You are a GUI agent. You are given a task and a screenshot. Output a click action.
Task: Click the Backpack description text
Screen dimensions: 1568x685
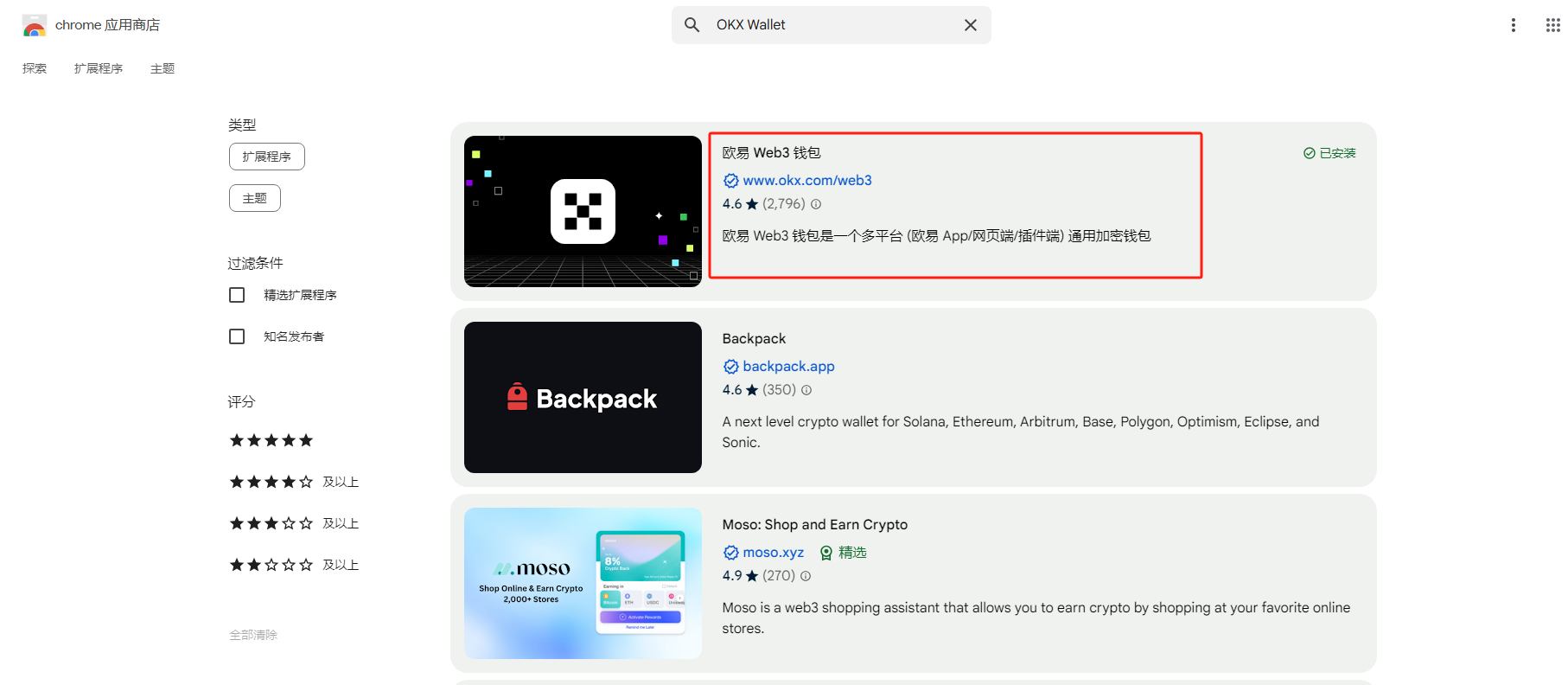point(1021,432)
